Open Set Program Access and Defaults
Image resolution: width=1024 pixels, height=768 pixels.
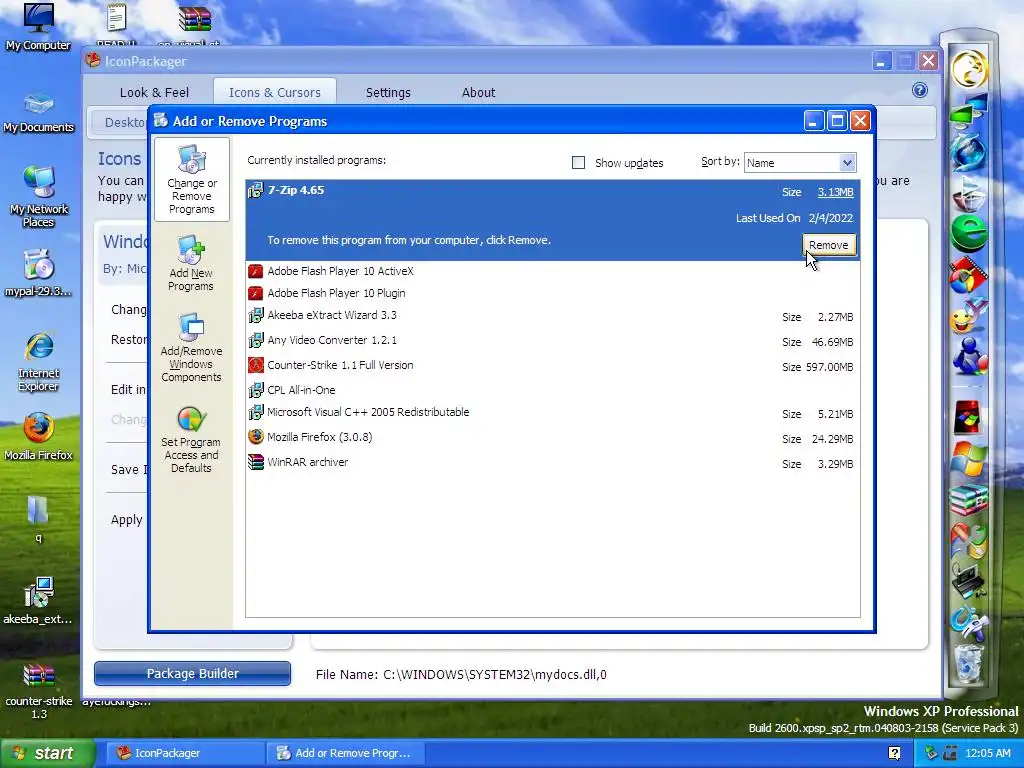(191, 439)
